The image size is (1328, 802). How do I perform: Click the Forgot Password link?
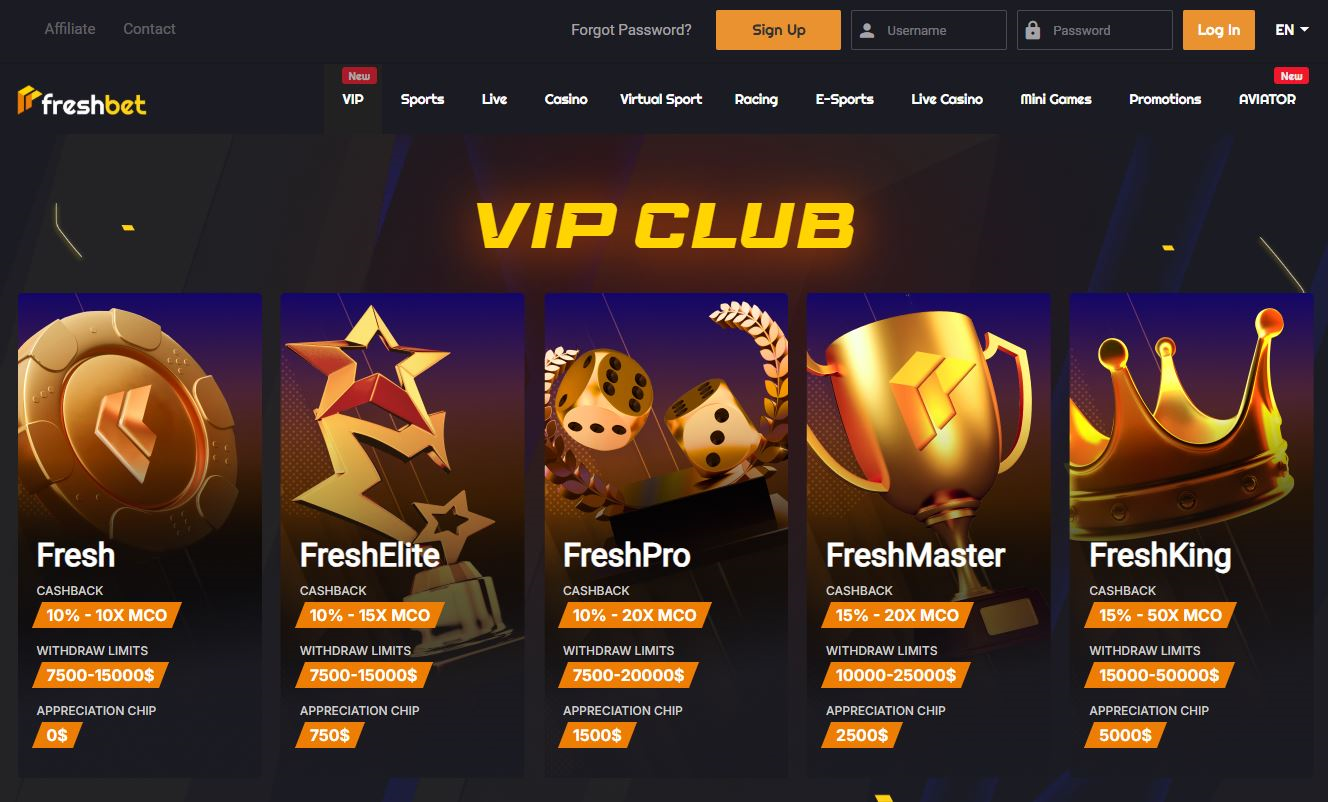pyautogui.click(x=631, y=30)
